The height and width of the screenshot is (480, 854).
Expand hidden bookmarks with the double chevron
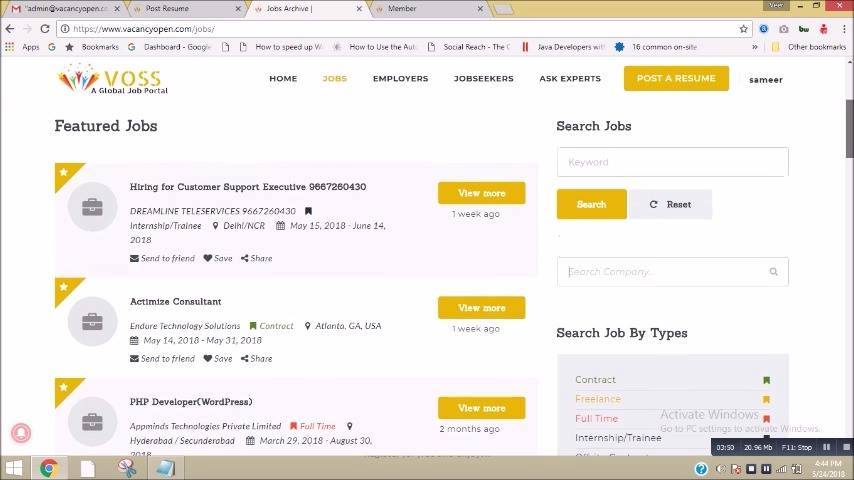point(755,47)
